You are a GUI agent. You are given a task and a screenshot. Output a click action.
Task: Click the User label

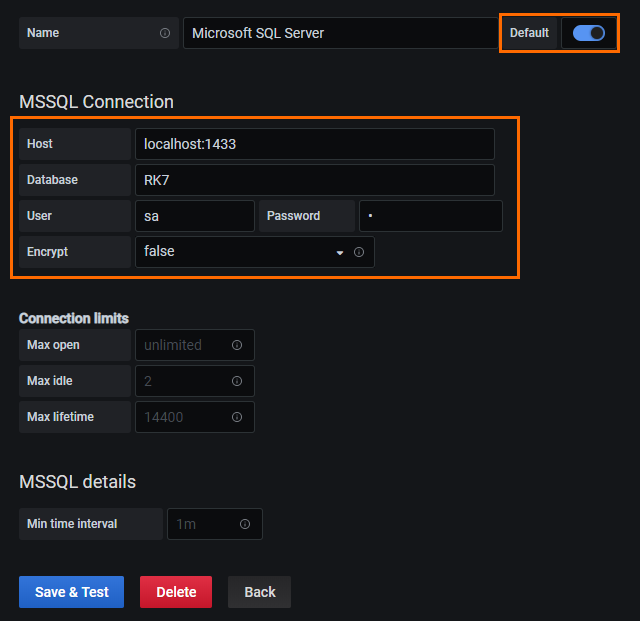[x=39, y=216]
